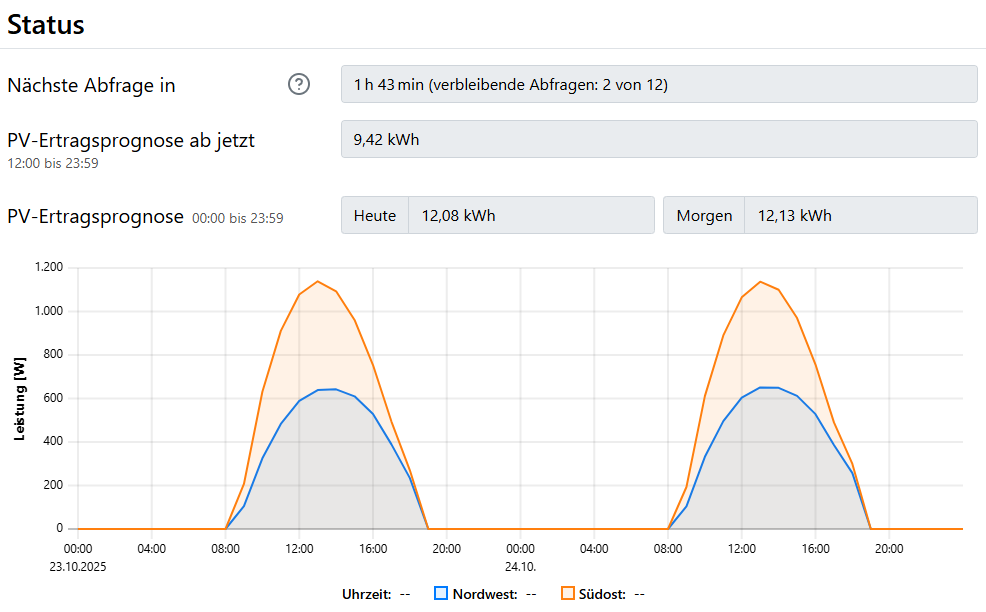
Task: Click the 'PV-Ertragsprognose ab jetzt' label
Action: click(x=131, y=140)
